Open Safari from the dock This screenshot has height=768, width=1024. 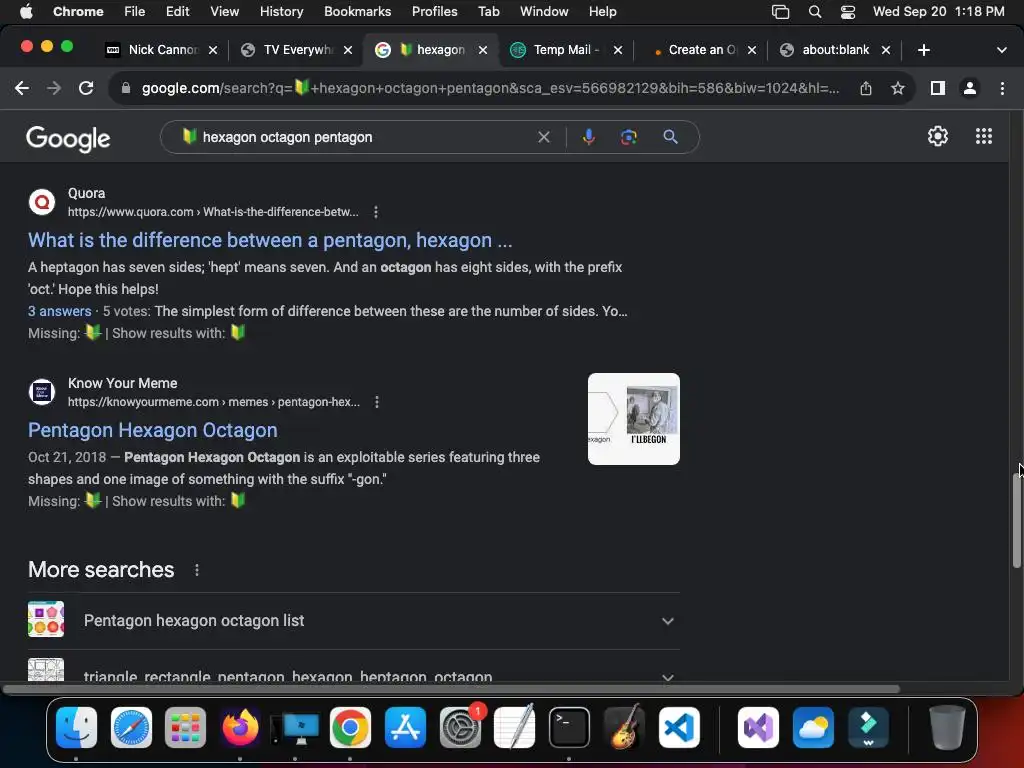tap(131, 728)
